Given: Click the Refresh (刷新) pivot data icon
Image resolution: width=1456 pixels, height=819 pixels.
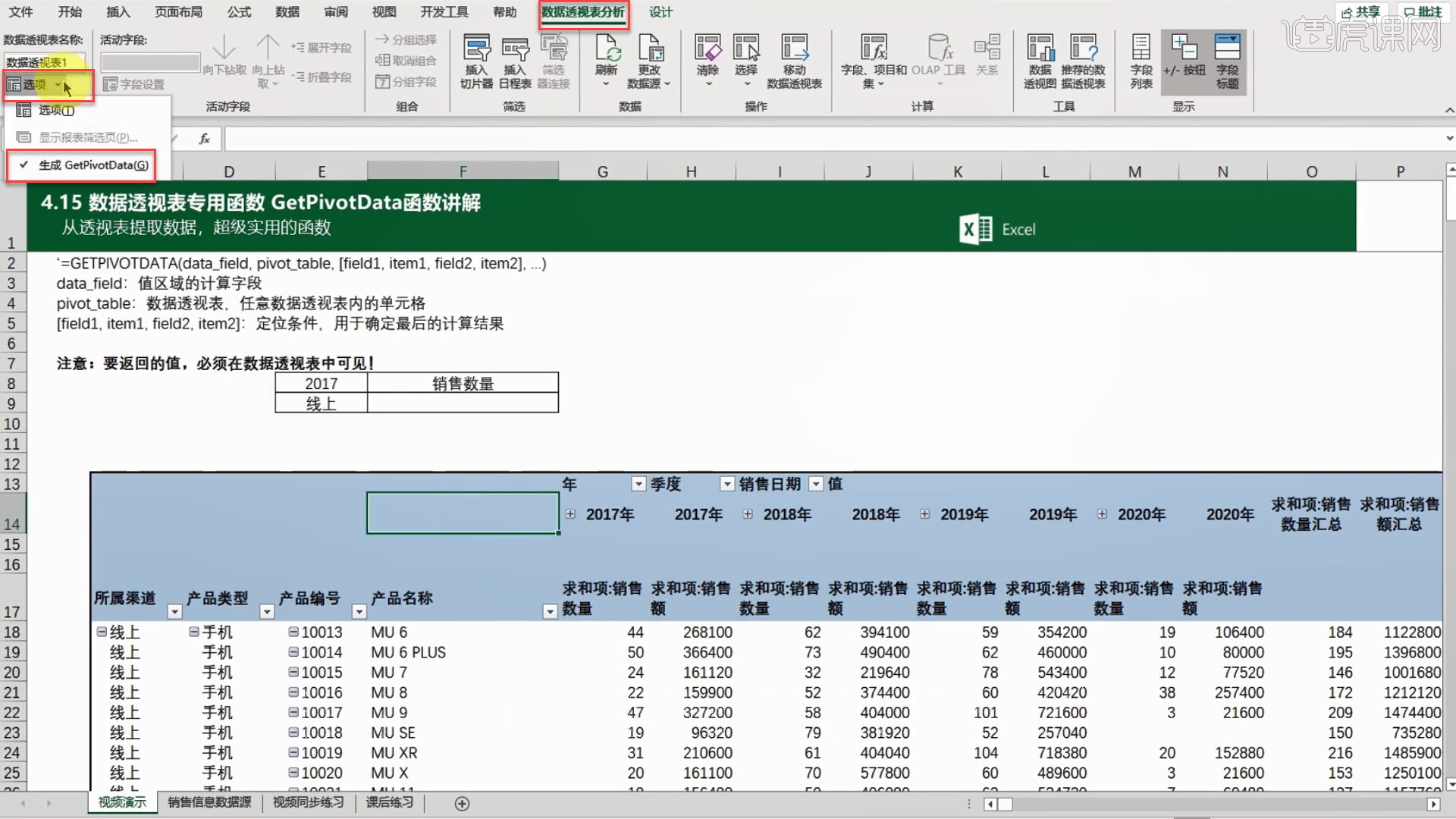Looking at the screenshot, I should click(607, 52).
